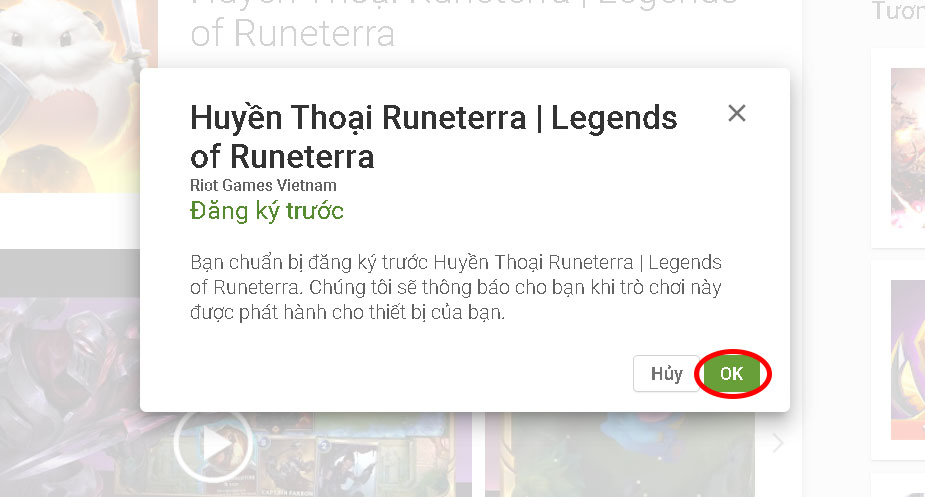Open the Tương tự similar apps heading
This screenshot has width=925, height=497.
tap(898, 11)
